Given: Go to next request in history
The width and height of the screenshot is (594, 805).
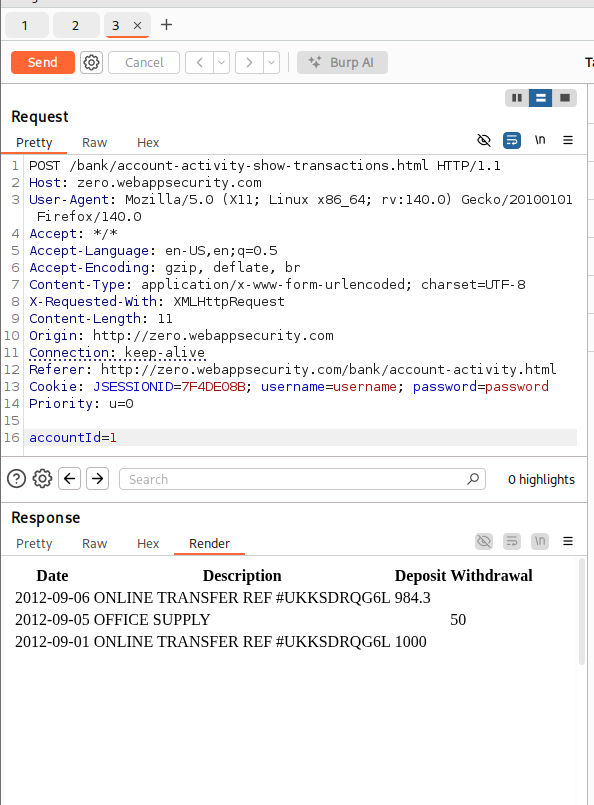Looking at the screenshot, I should point(250,63).
